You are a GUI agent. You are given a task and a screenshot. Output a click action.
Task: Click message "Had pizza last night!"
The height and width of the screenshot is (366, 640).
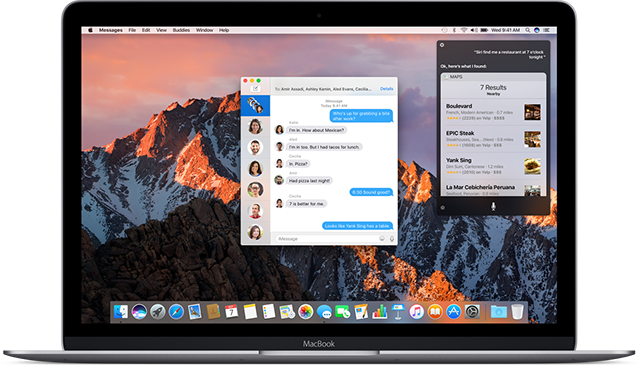click(309, 180)
